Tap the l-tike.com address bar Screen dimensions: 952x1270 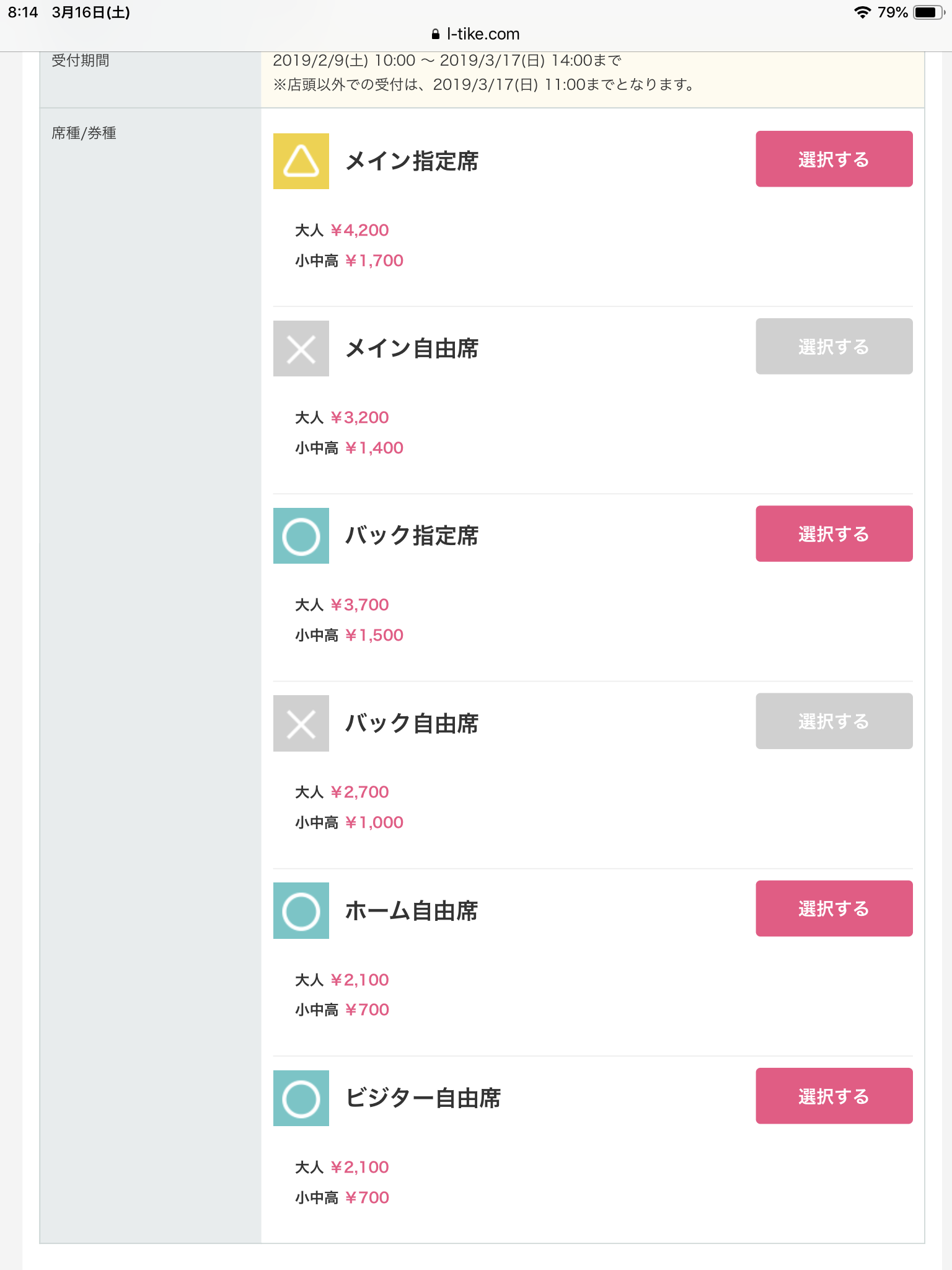pyautogui.click(x=476, y=34)
